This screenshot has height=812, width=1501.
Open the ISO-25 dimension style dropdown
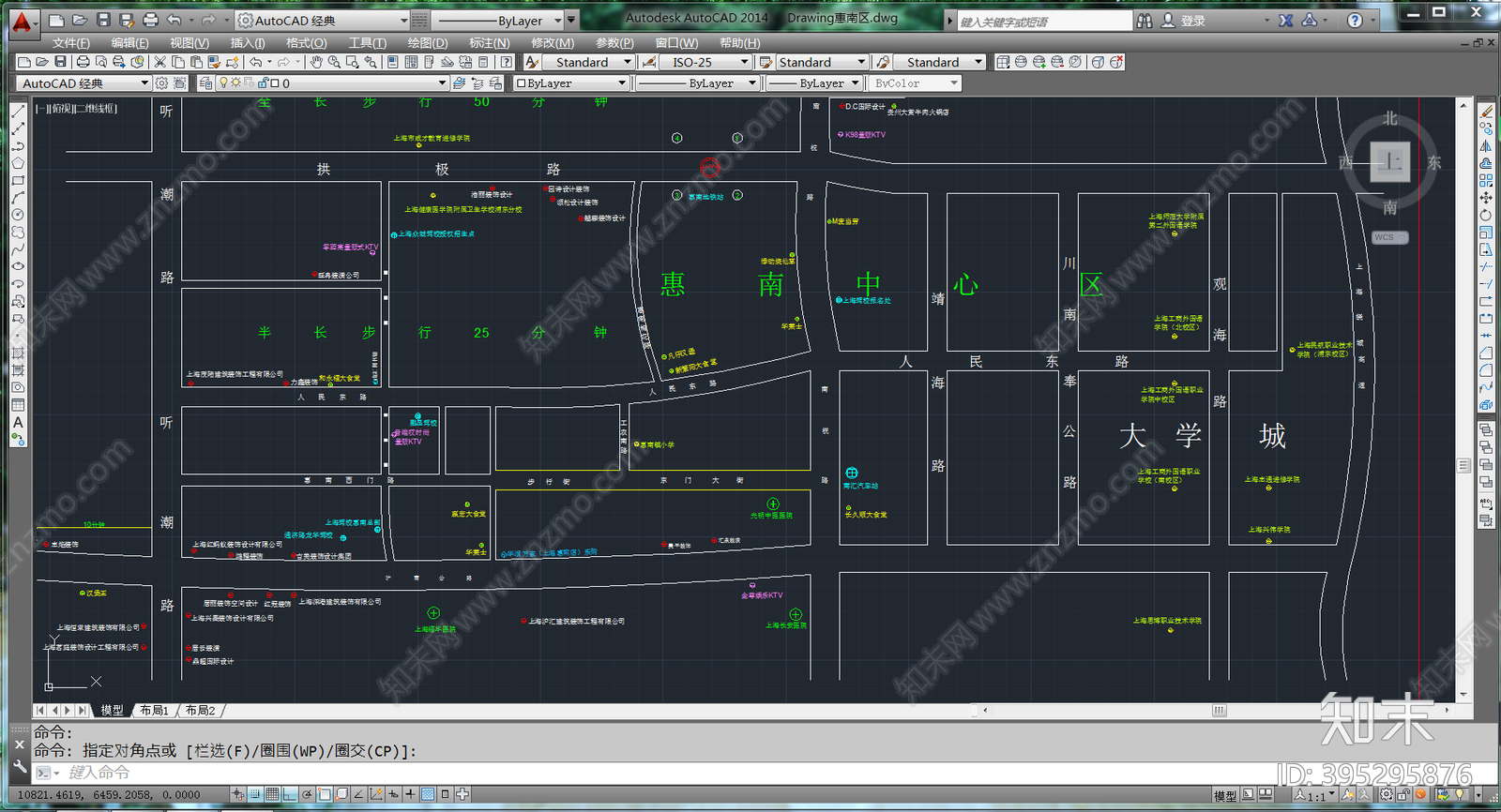705,62
